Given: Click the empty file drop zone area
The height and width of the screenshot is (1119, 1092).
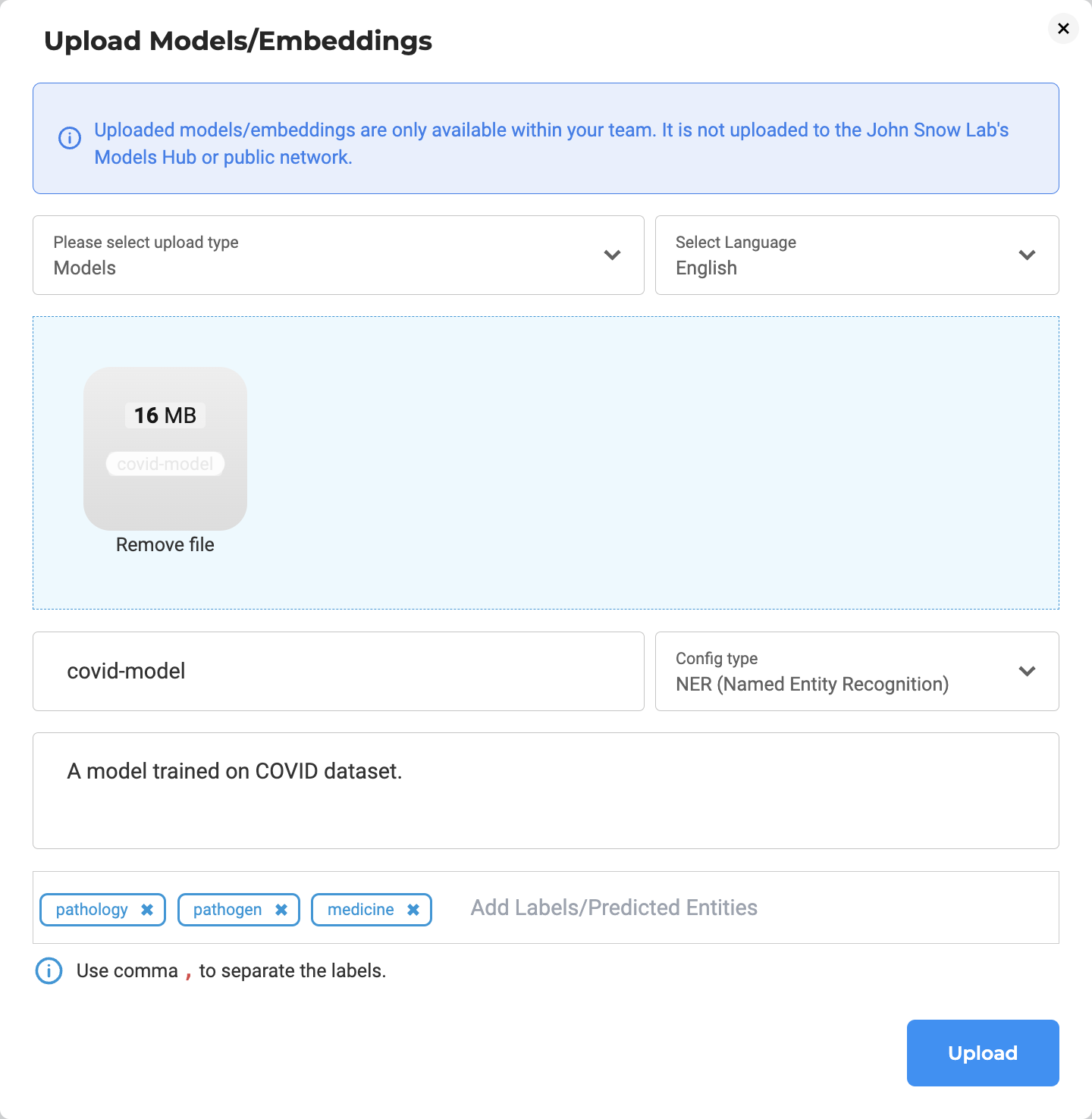Looking at the screenshot, I should click(x=652, y=462).
